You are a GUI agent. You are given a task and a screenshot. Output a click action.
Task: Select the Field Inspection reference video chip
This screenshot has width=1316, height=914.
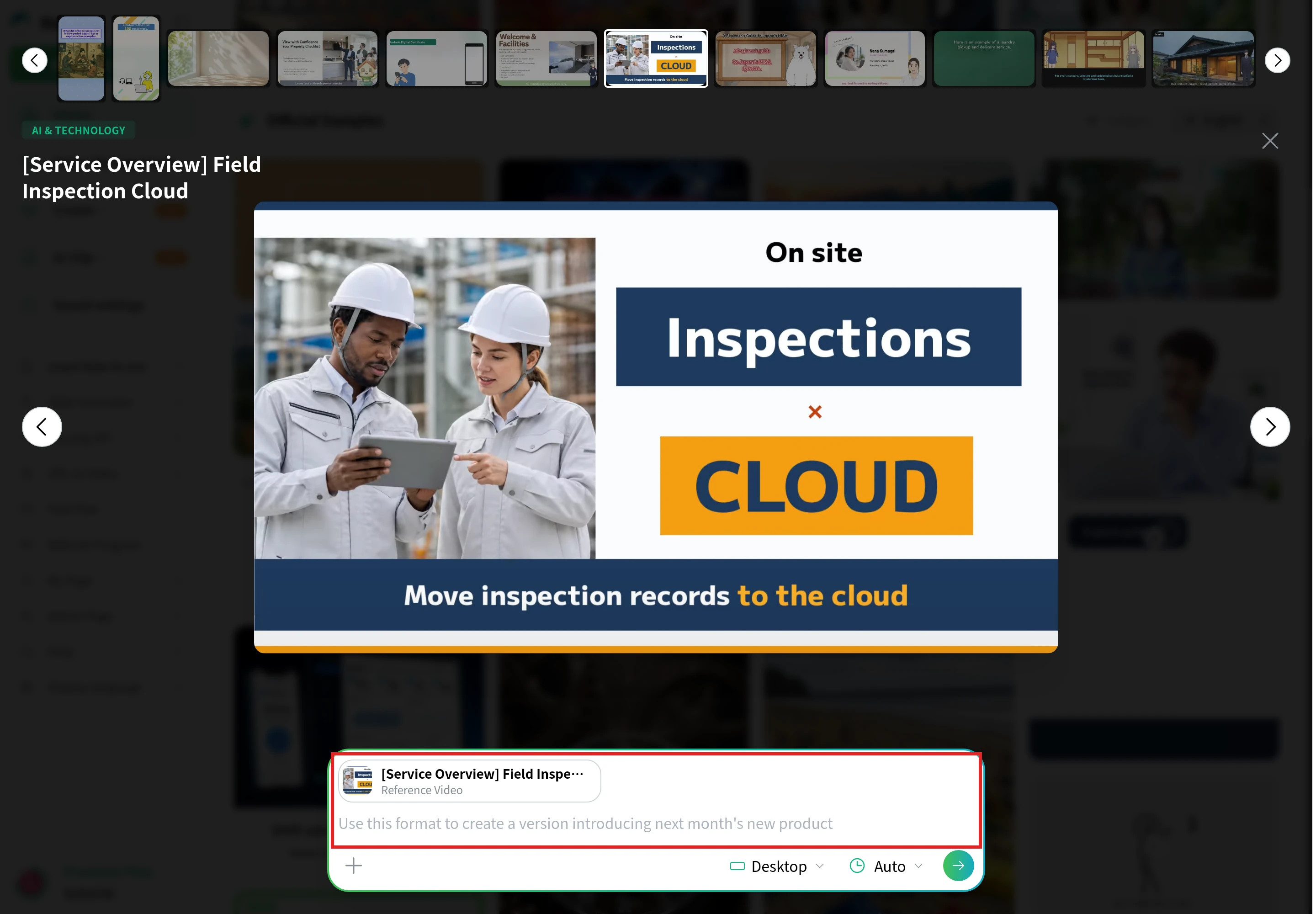pos(470,781)
